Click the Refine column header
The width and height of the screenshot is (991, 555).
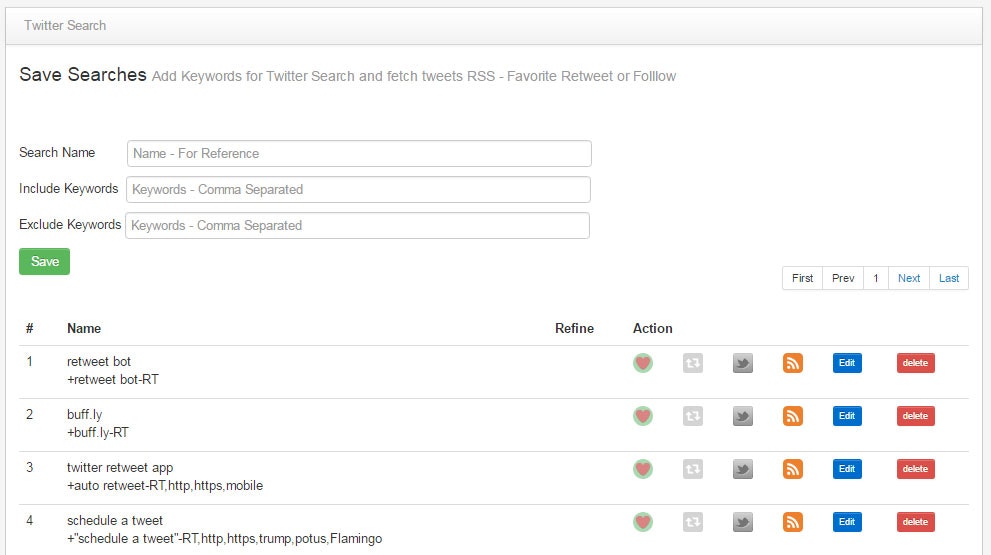575,329
